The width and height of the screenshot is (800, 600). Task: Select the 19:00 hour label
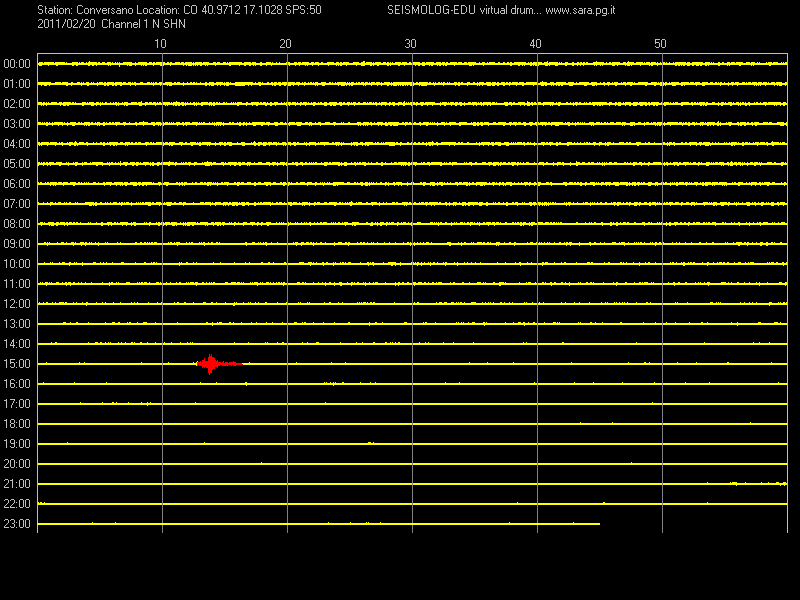pyautogui.click(x=17, y=444)
